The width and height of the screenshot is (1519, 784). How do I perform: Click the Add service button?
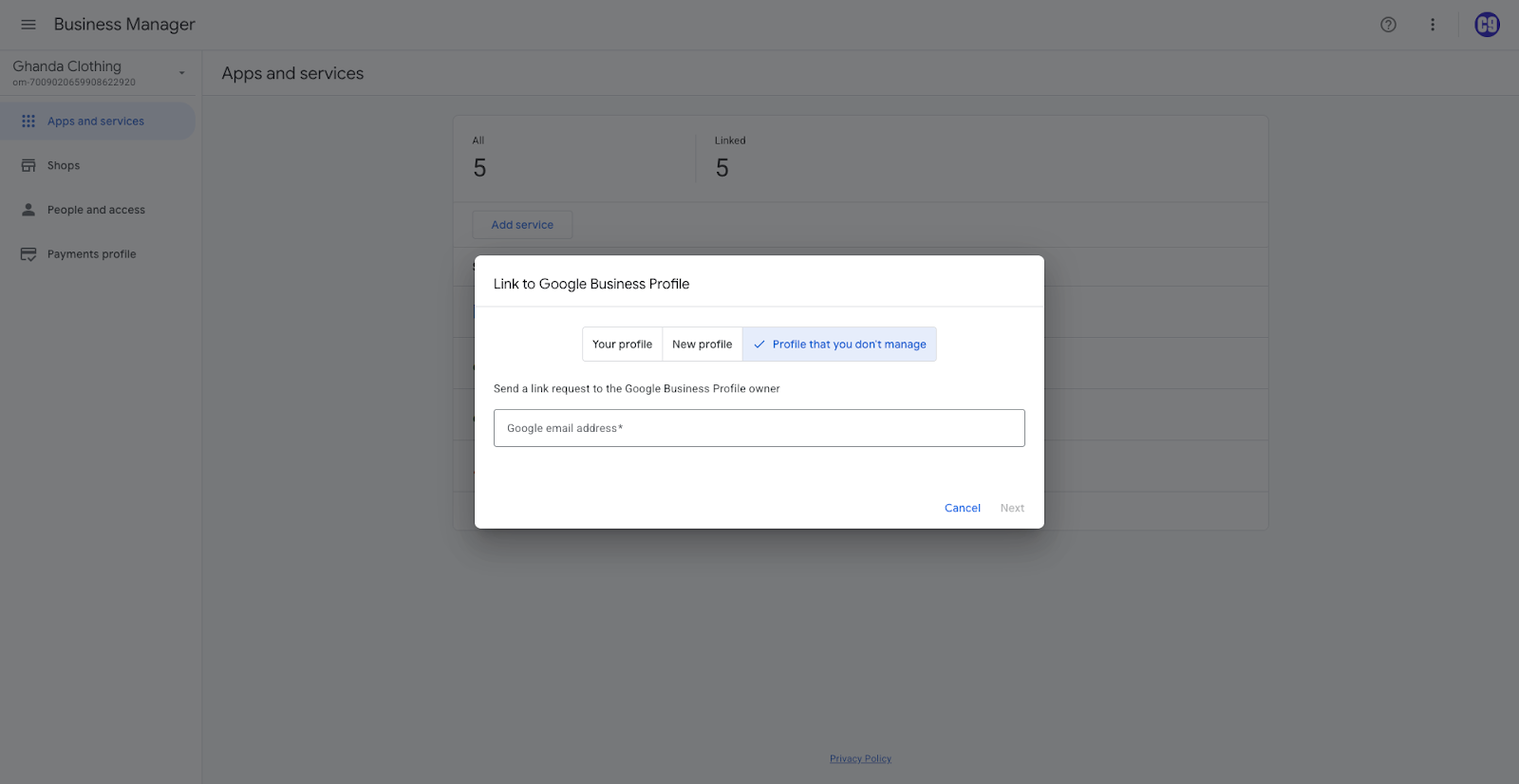pos(522,225)
